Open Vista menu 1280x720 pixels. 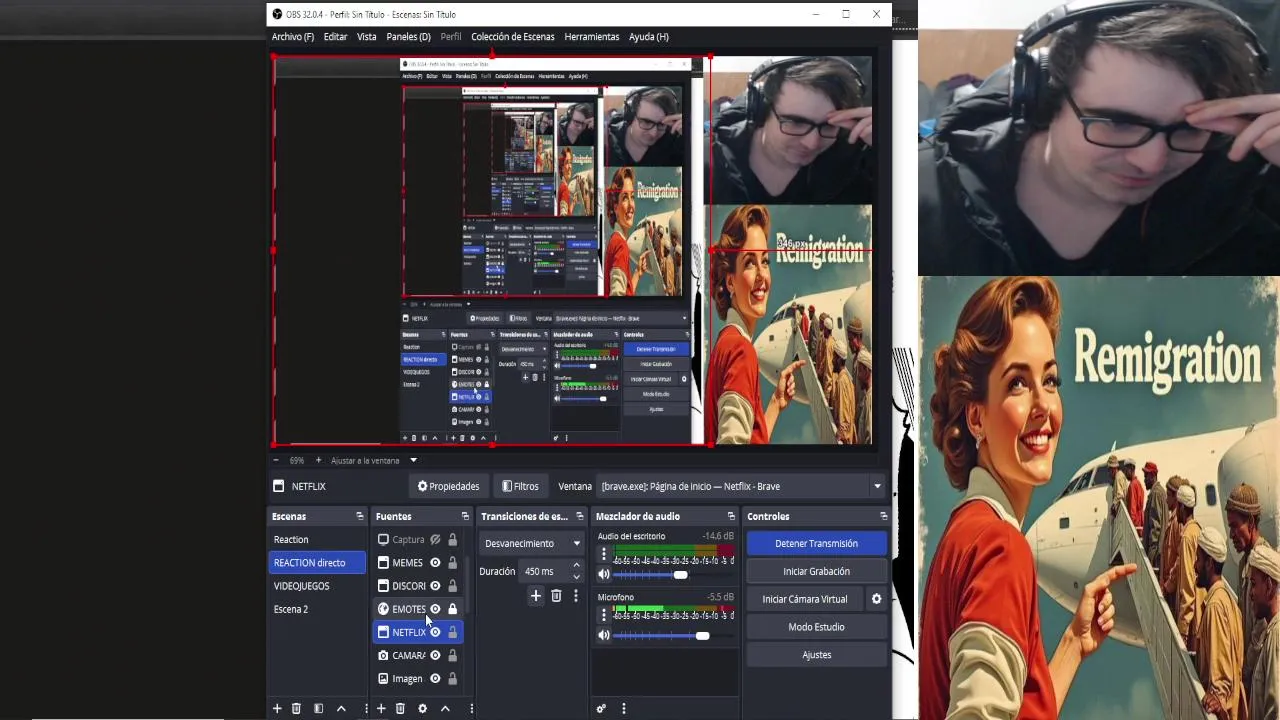coord(367,36)
